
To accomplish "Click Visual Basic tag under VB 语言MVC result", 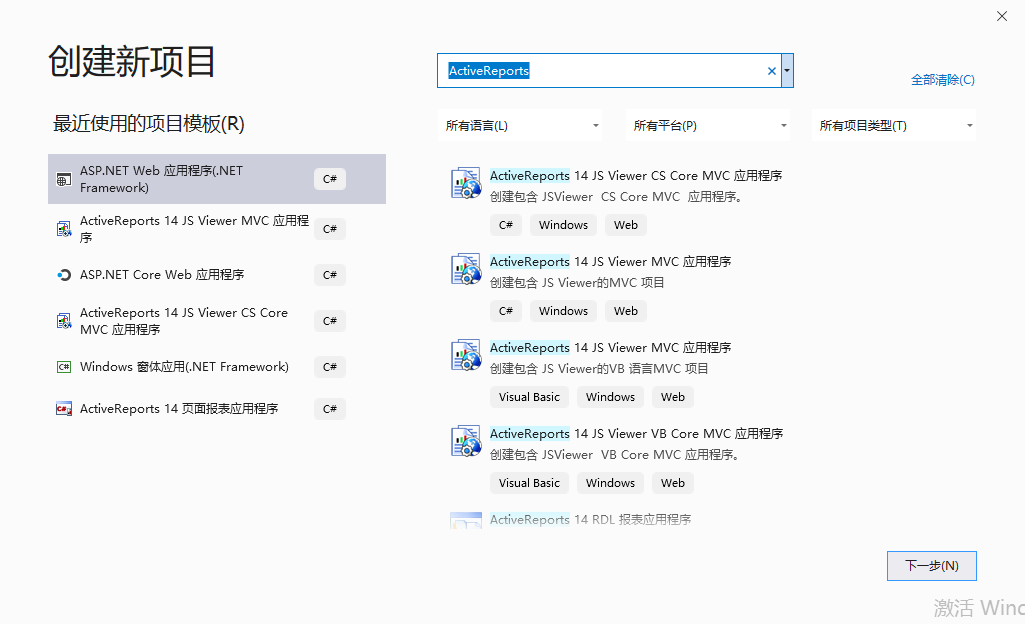I will (529, 397).
